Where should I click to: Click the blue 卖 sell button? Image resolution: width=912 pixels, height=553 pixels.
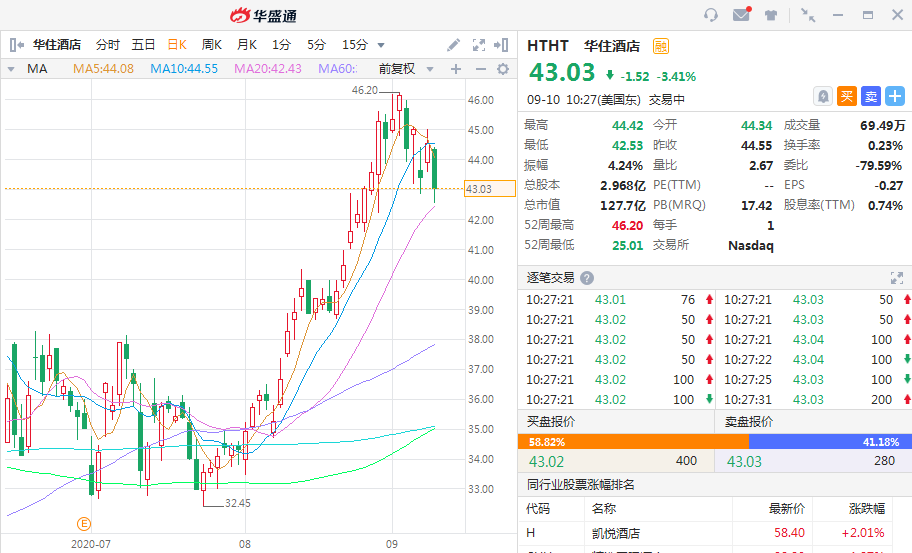pyautogui.click(x=871, y=96)
